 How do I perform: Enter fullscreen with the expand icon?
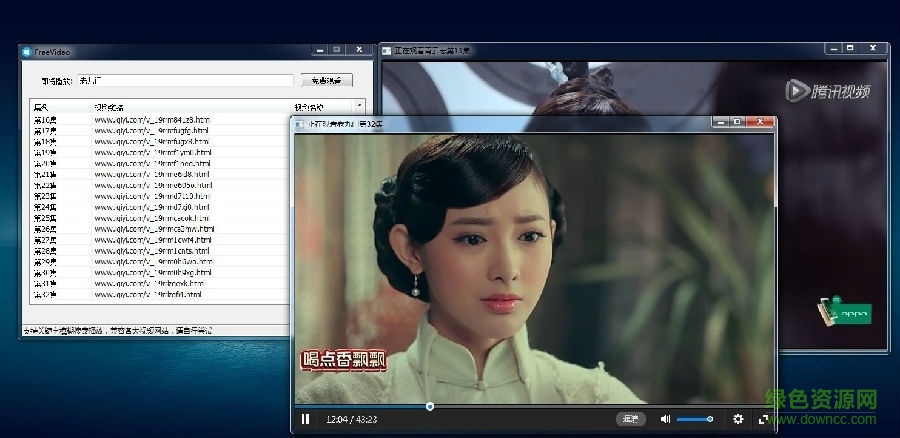click(x=763, y=419)
